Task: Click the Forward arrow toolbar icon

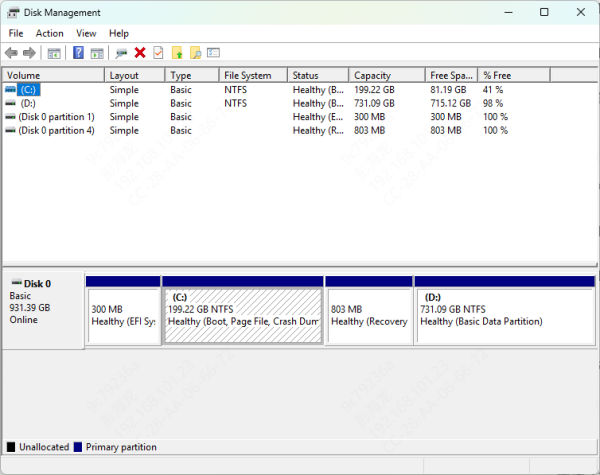Action: pos(29,53)
